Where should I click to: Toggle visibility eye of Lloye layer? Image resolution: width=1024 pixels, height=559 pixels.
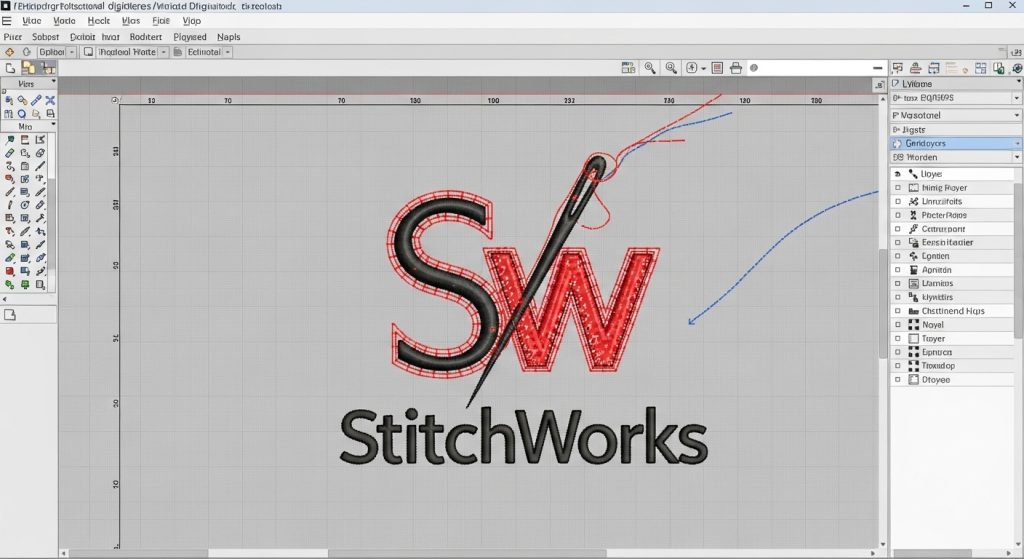click(898, 174)
